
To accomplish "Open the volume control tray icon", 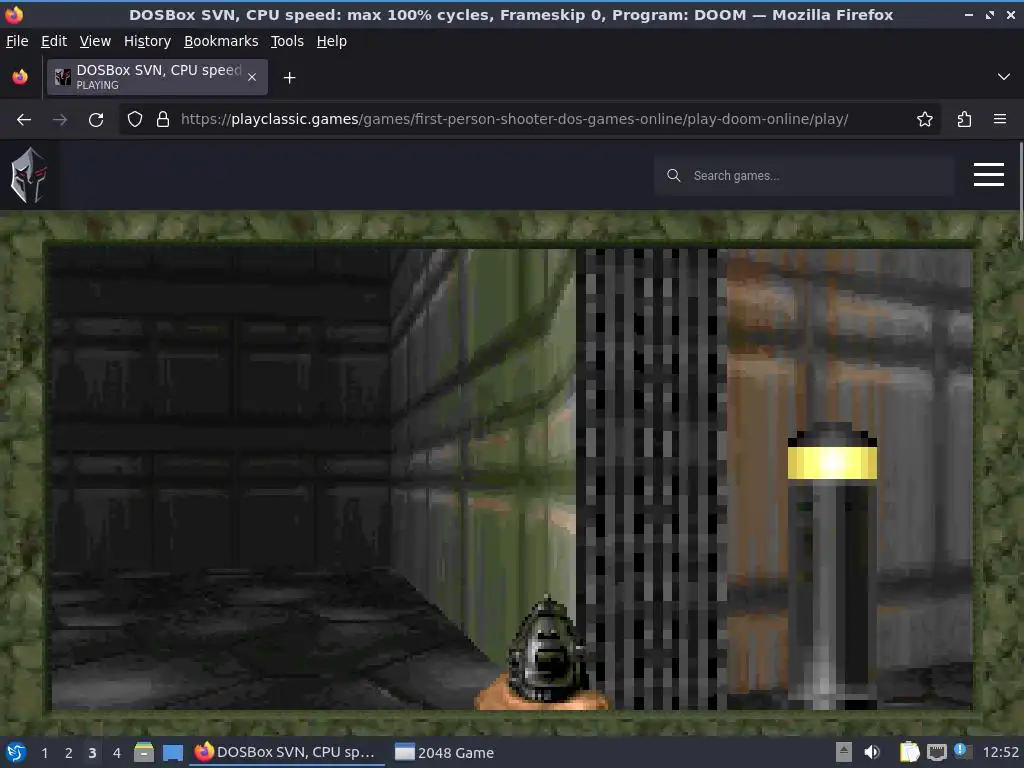I will [x=872, y=752].
